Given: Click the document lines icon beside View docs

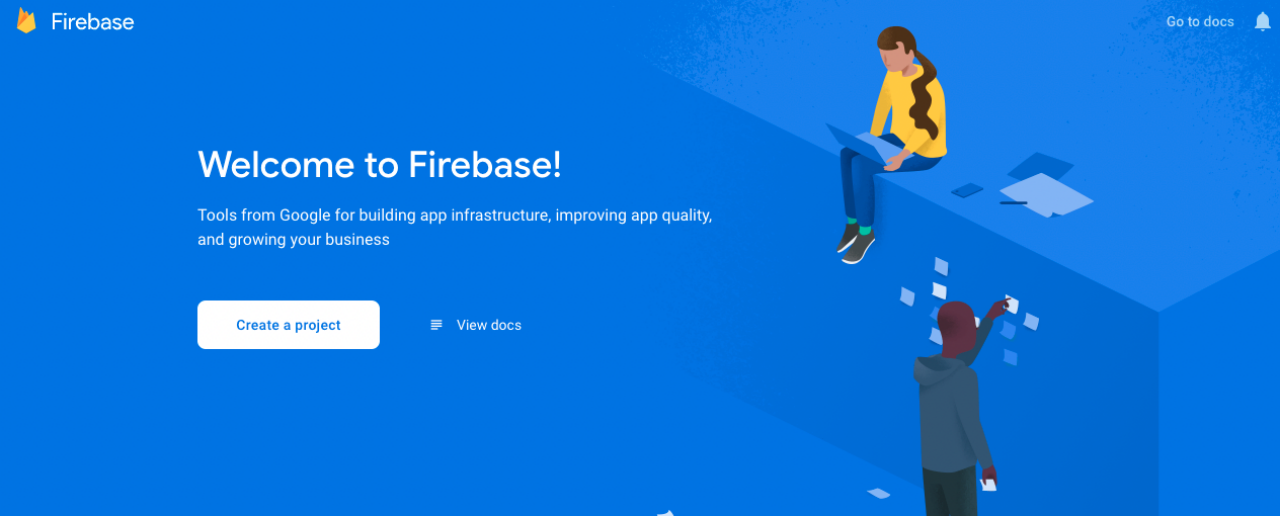Looking at the screenshot, I should click(x=436, y=325).
